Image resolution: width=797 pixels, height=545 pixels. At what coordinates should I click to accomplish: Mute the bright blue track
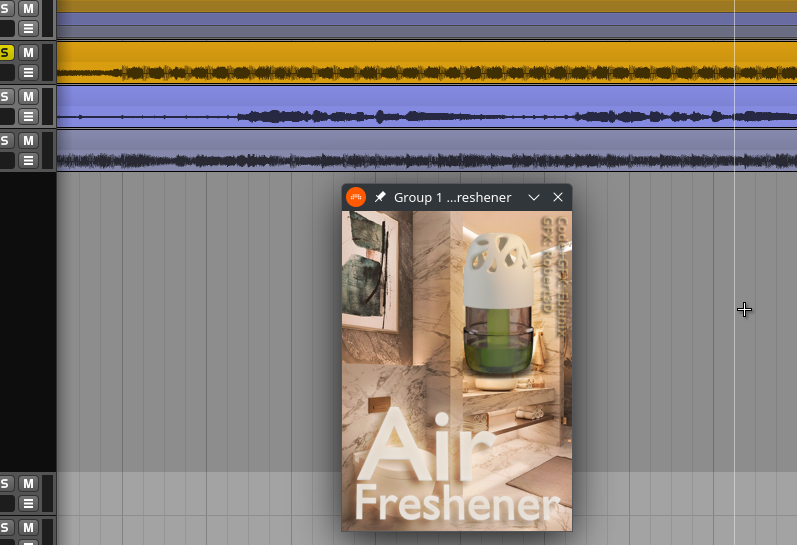click(x=28, y=96)
